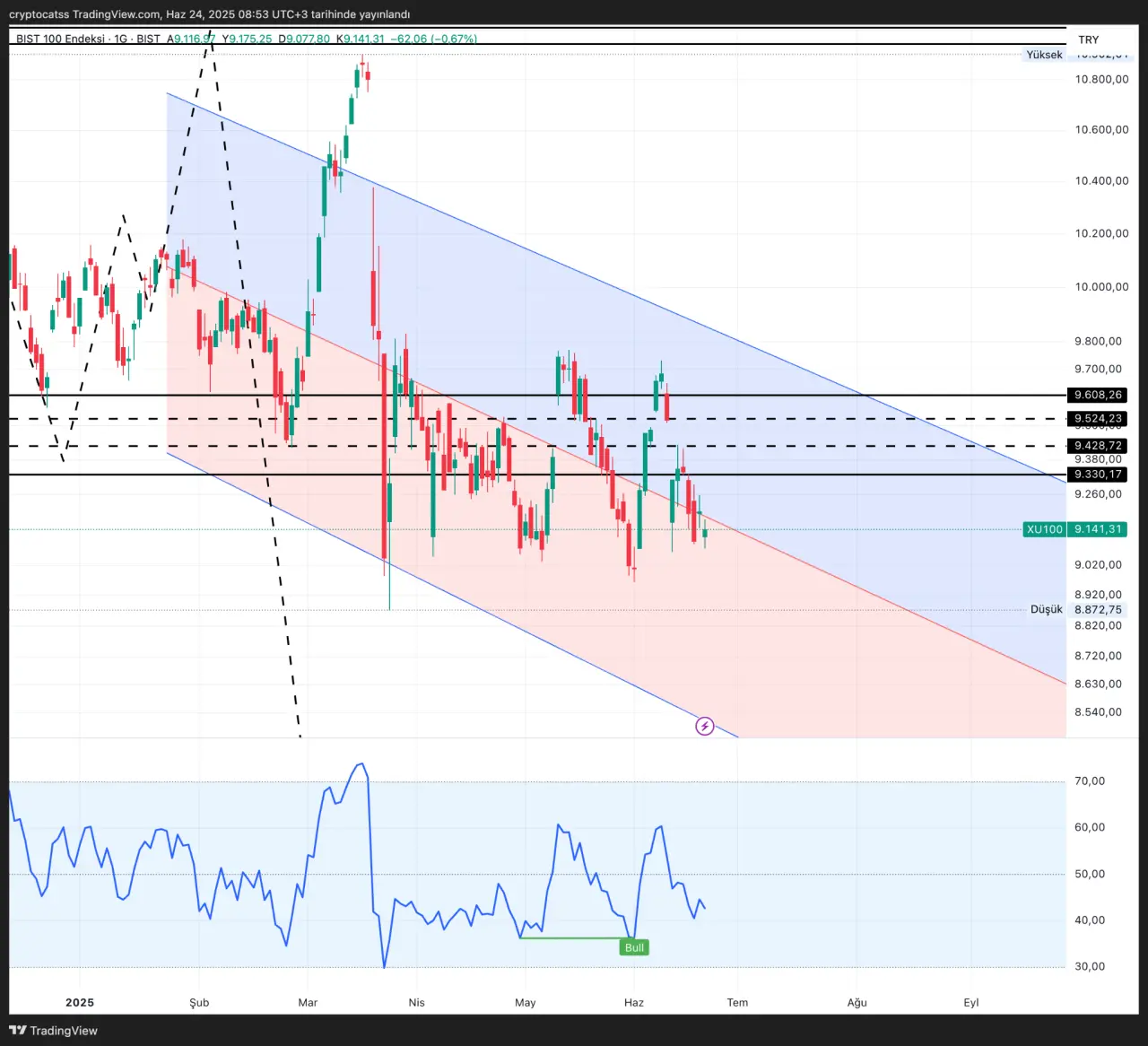Image resolution: width=1148 pixels, height=1046 pixels.
Task: Click the Nis month on time axis
Action: pos(416,1002)
